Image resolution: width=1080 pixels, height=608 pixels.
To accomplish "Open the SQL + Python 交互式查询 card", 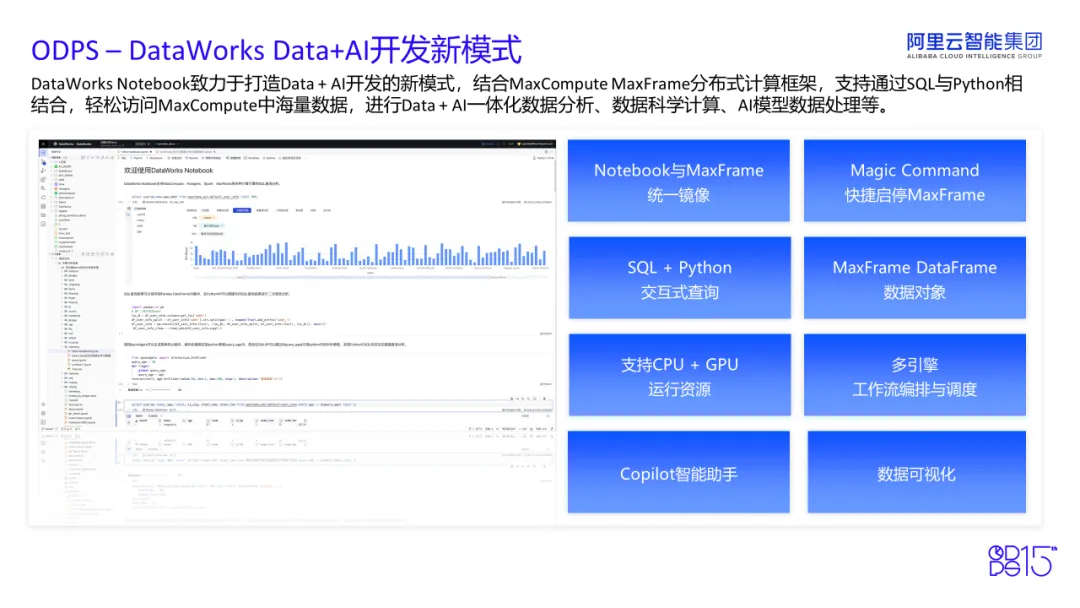I will [679, 277].
